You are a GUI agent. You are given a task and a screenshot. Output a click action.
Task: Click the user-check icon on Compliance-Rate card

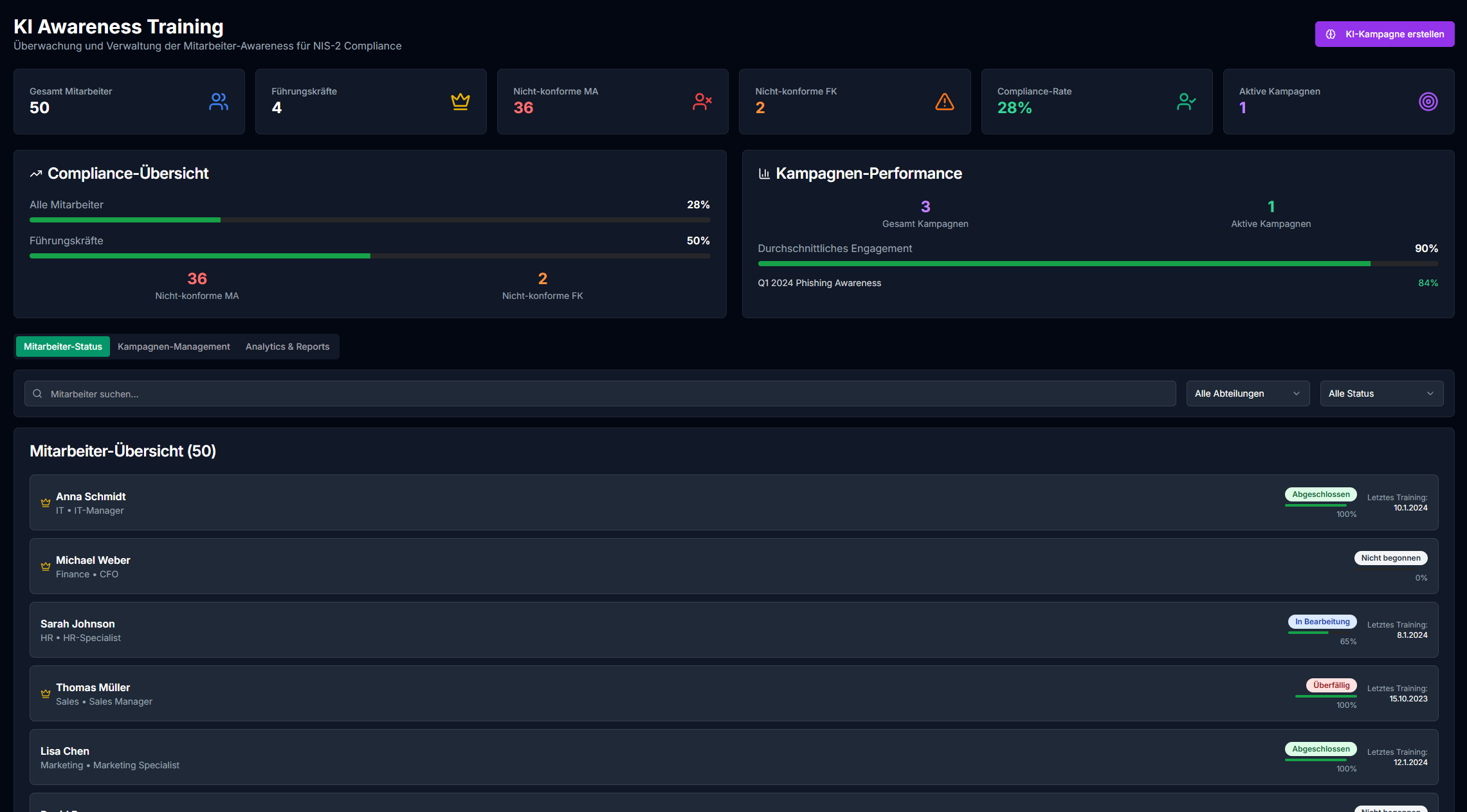tap(1187, 101)
